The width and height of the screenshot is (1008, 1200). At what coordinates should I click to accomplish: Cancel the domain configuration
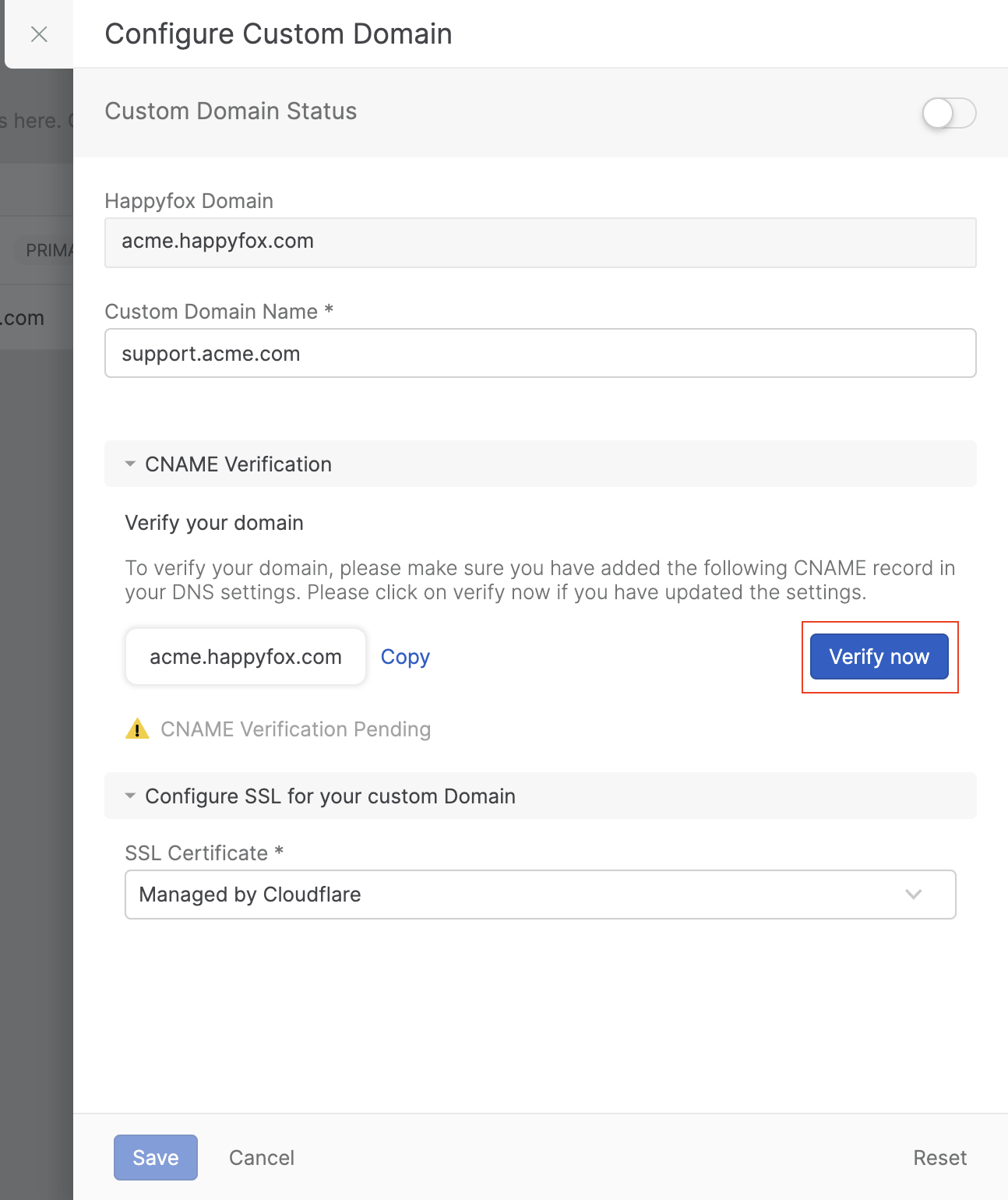click(x=262, y=1158)
